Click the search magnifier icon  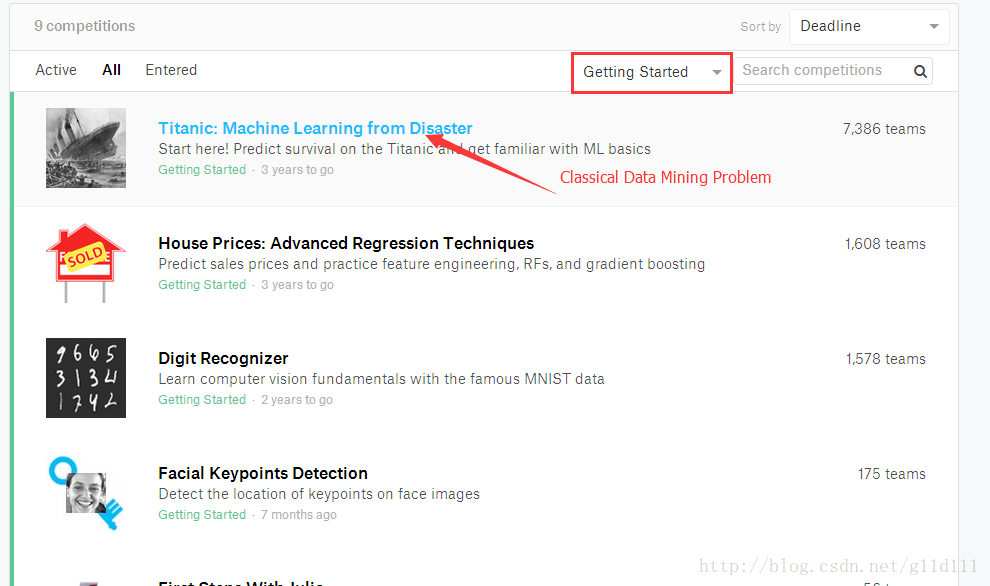[x=920, y=71]
